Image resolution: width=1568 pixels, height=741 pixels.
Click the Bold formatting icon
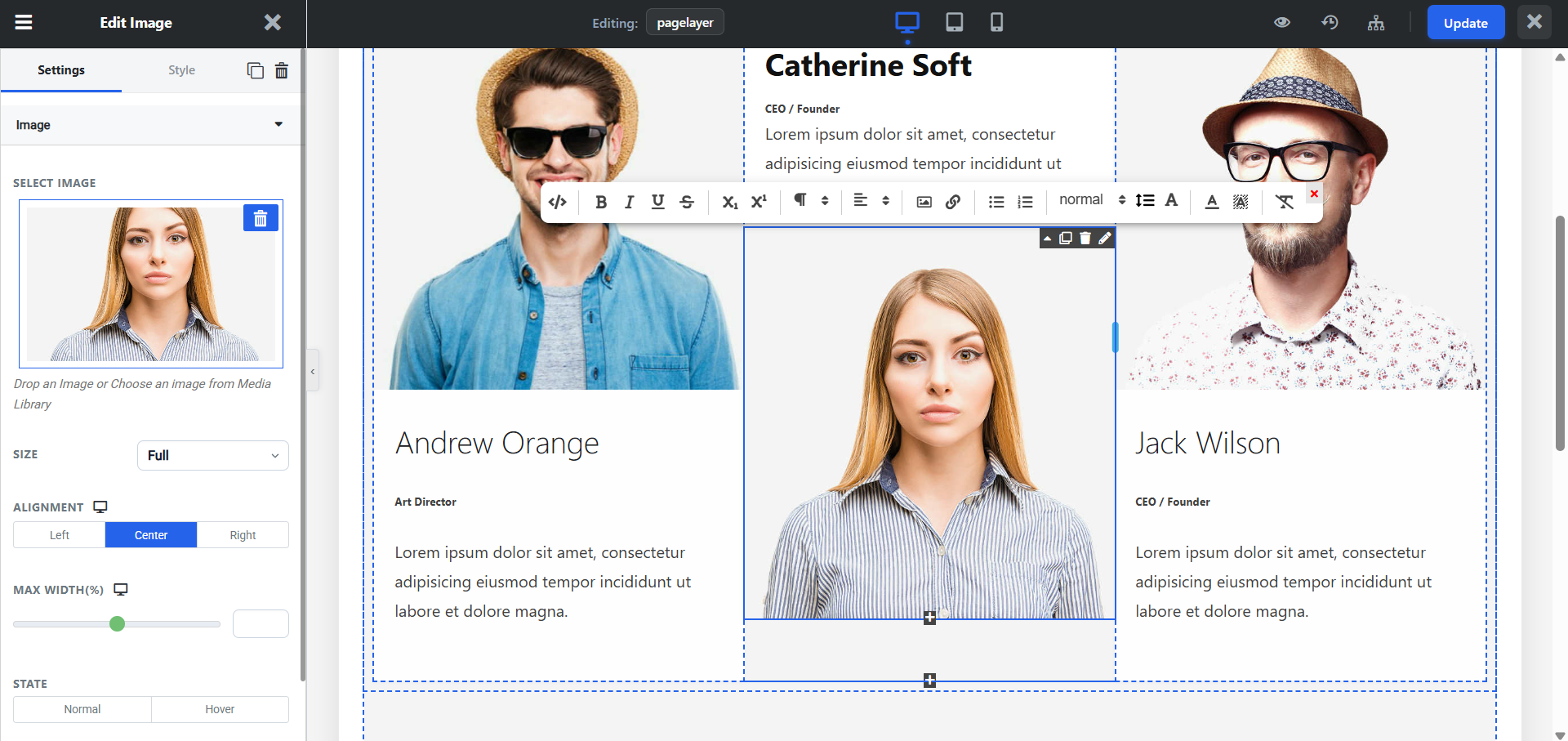[x=601, y=202]
